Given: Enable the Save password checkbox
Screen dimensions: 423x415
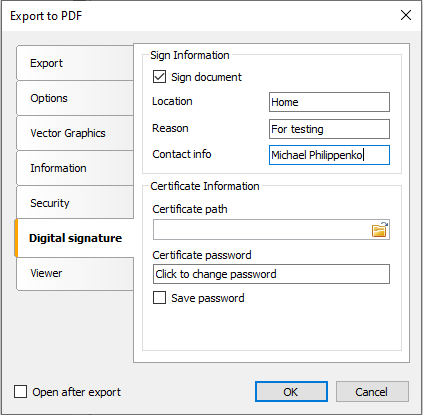Looking at the screenshot, I should tap(159, 298).
